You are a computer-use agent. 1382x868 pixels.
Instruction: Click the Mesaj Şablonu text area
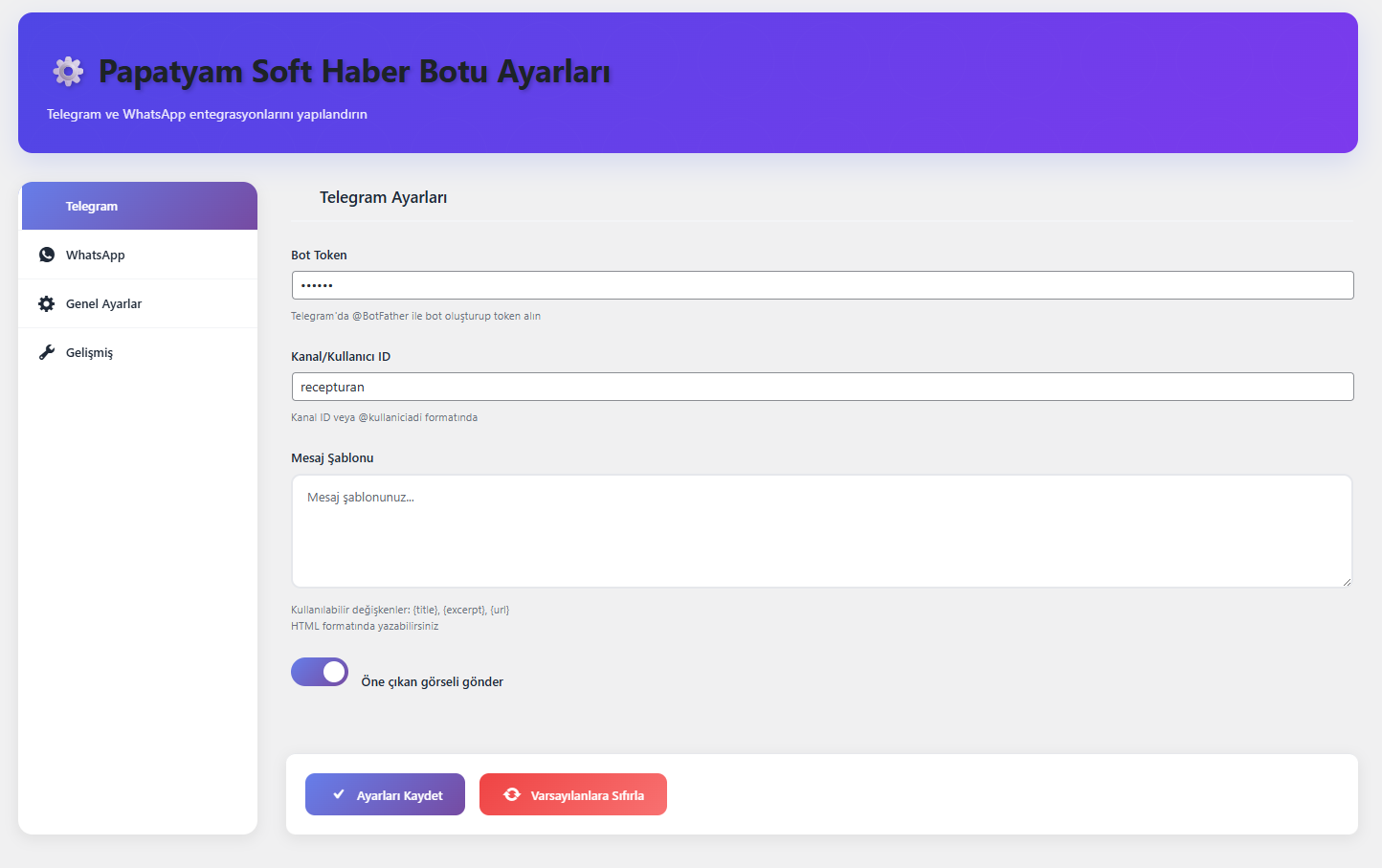click(822, 531)
